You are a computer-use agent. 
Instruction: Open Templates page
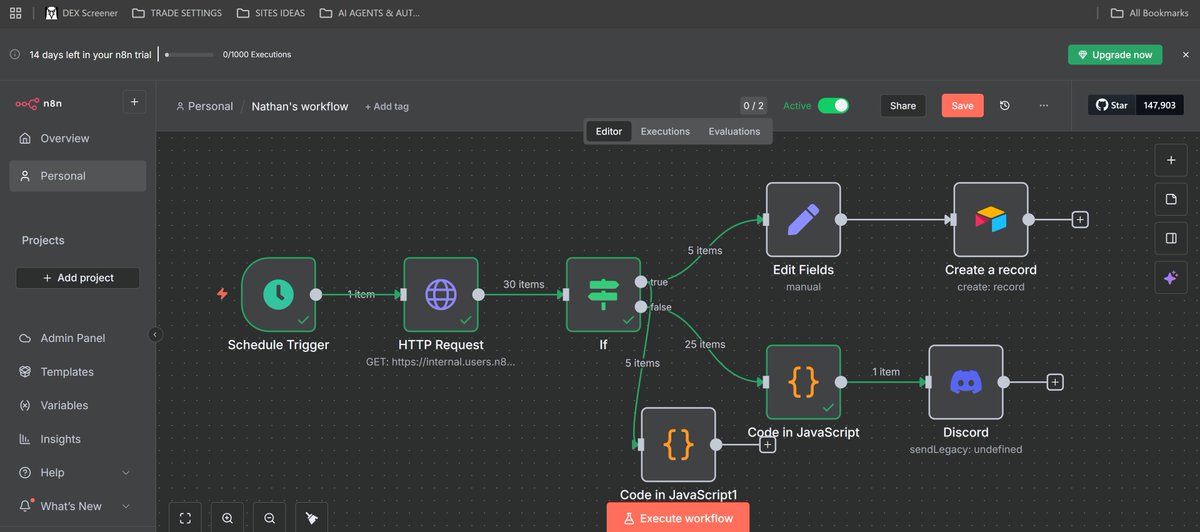[x=78, y=372]
